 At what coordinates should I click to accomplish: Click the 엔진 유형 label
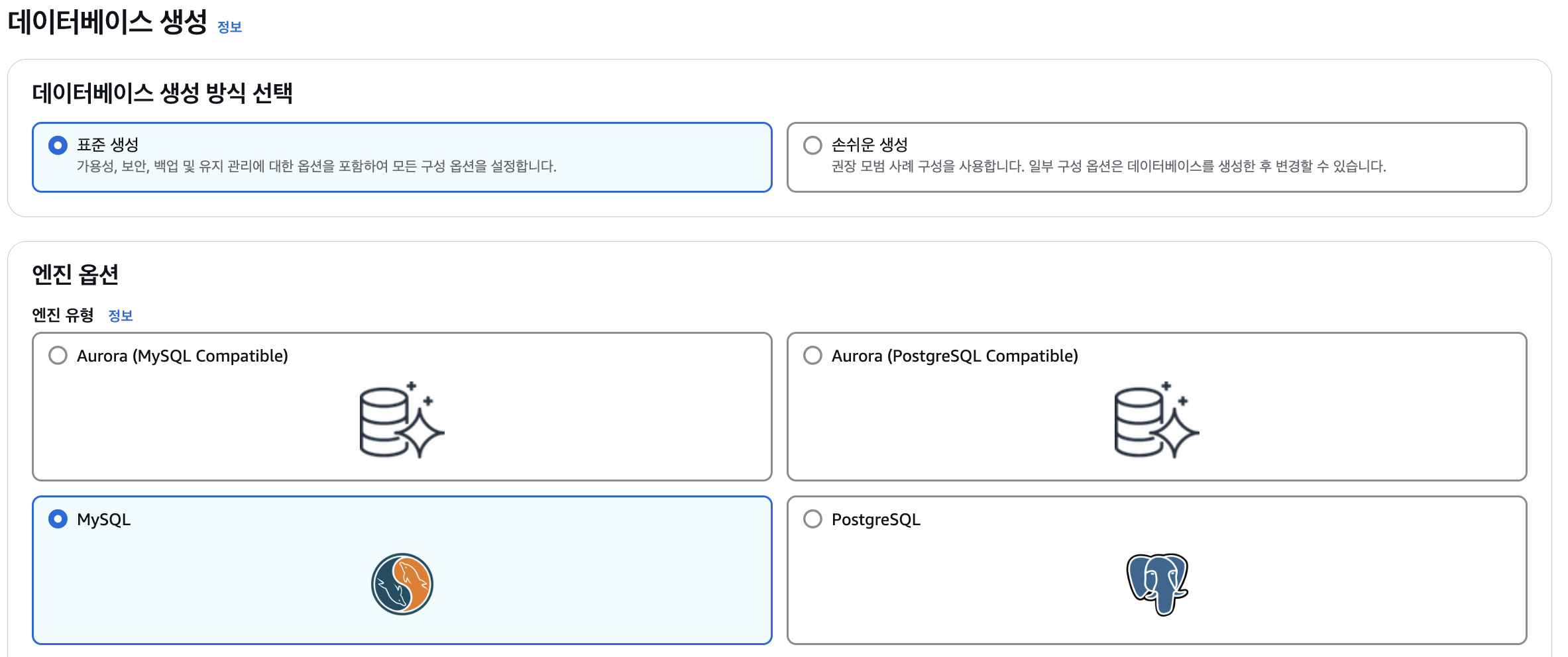click(63, 315)
